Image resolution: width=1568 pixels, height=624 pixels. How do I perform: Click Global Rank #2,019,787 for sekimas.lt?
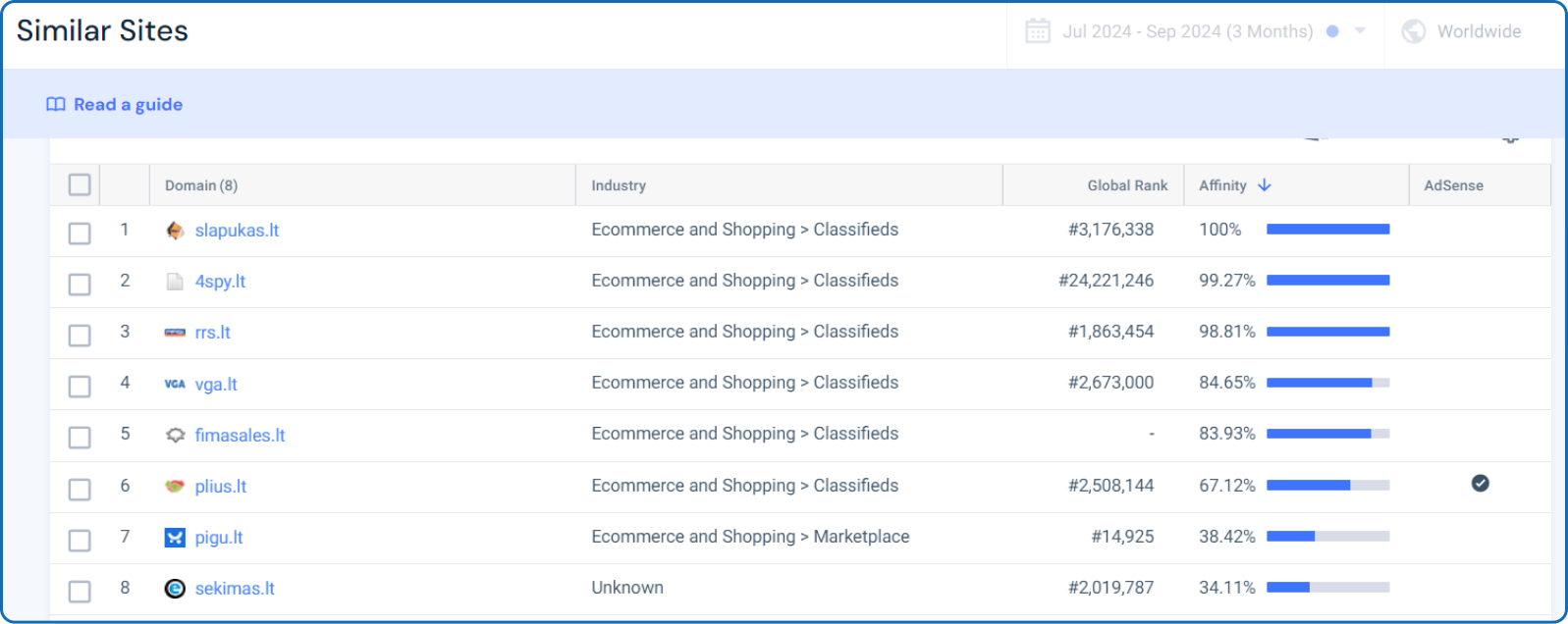click(1111, 588)
